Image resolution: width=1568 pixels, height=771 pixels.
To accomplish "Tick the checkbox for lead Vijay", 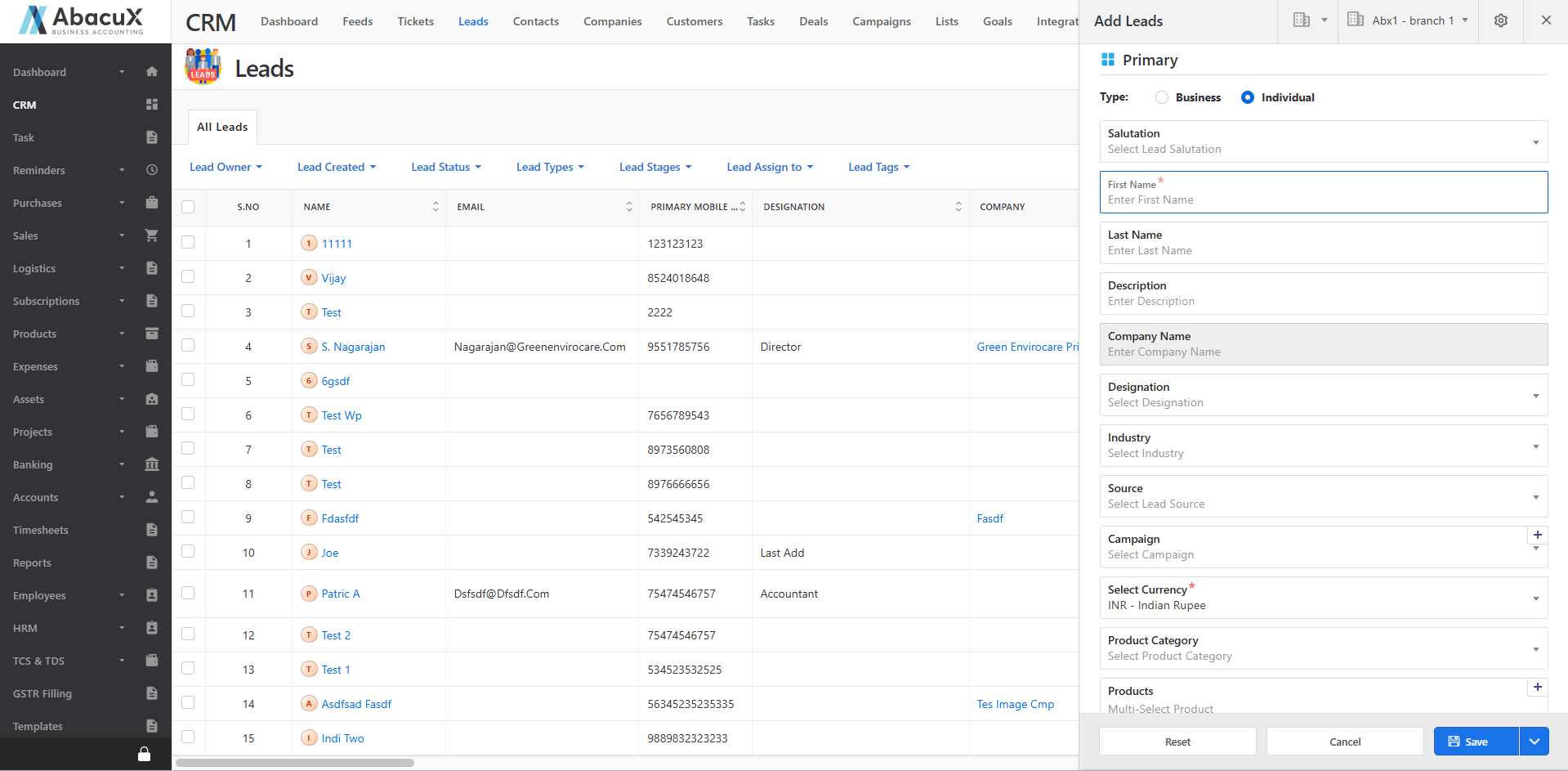I will 188,277.
